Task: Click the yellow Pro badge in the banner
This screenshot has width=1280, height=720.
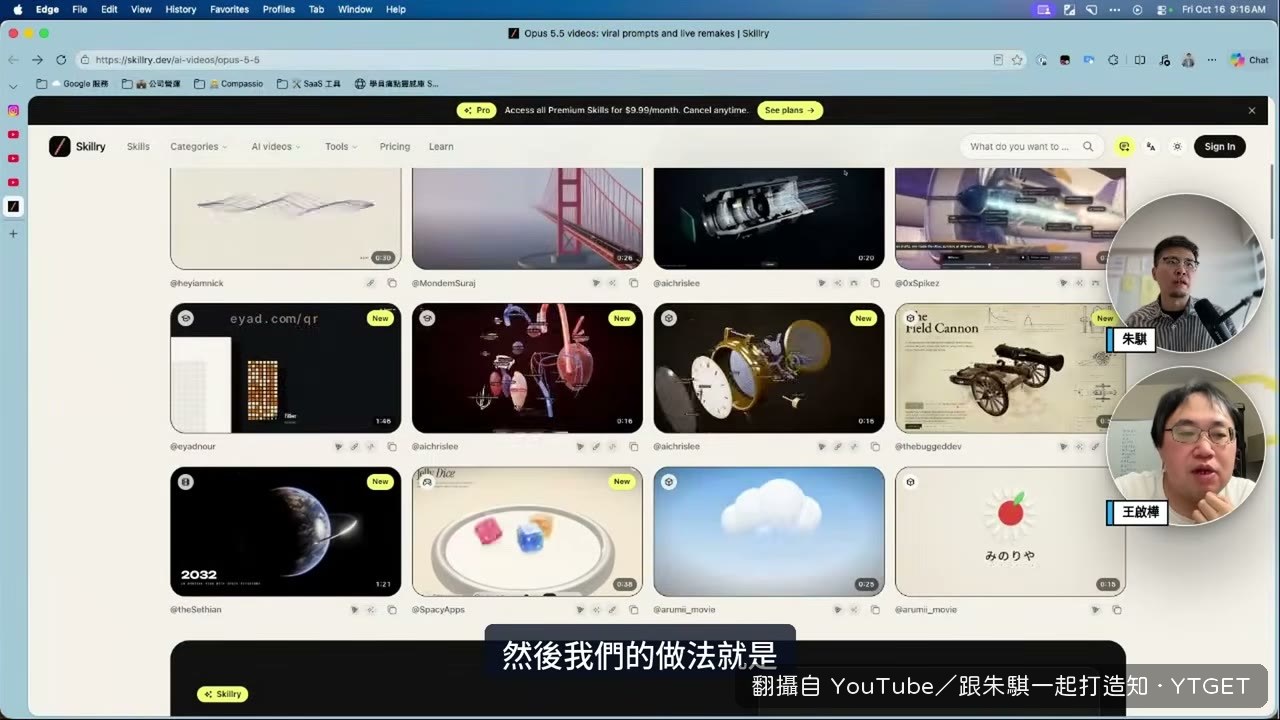Action: tap(477, 110)
